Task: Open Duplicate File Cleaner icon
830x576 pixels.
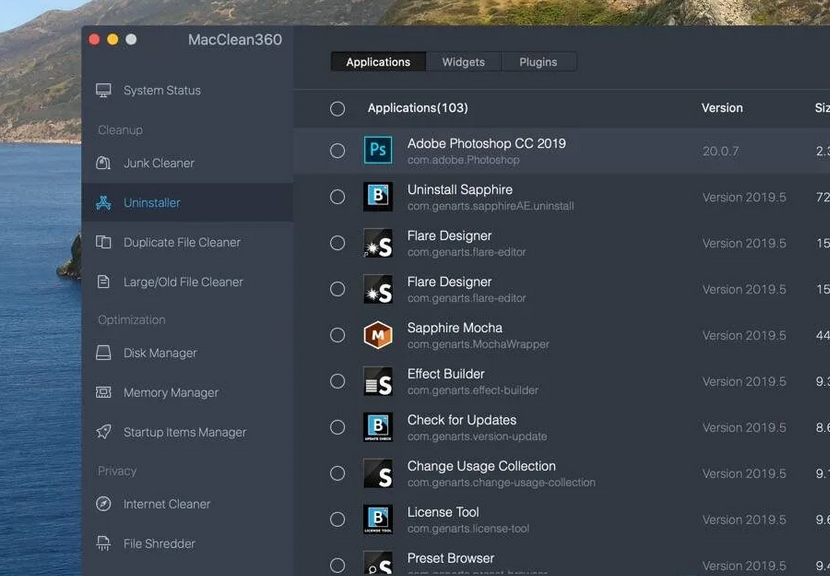Action: [103, 242]
